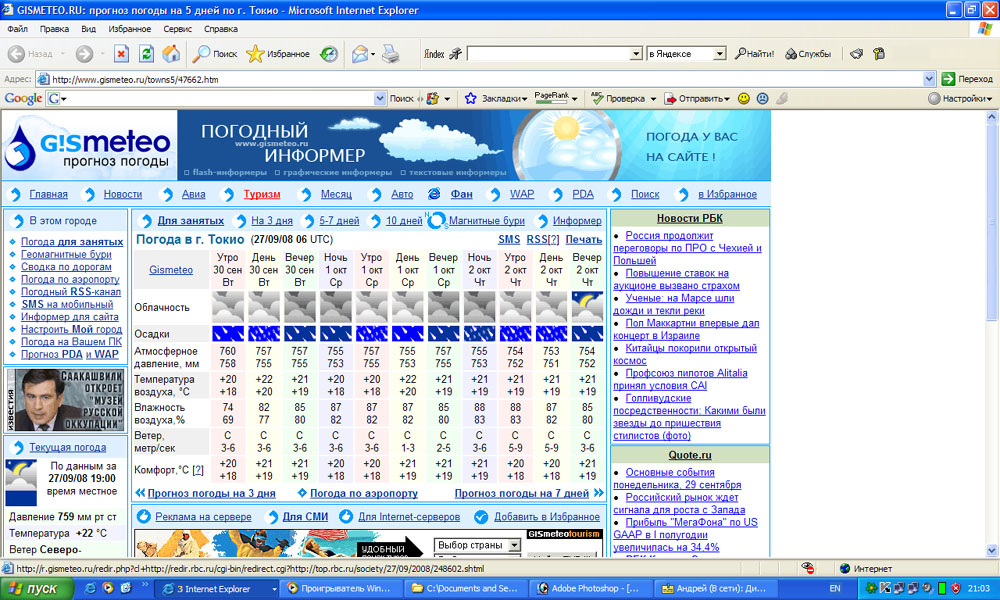Open the Закладки dropdown arrow
1000x600 pixels.
pyautogui.click(x=525, y=99)
